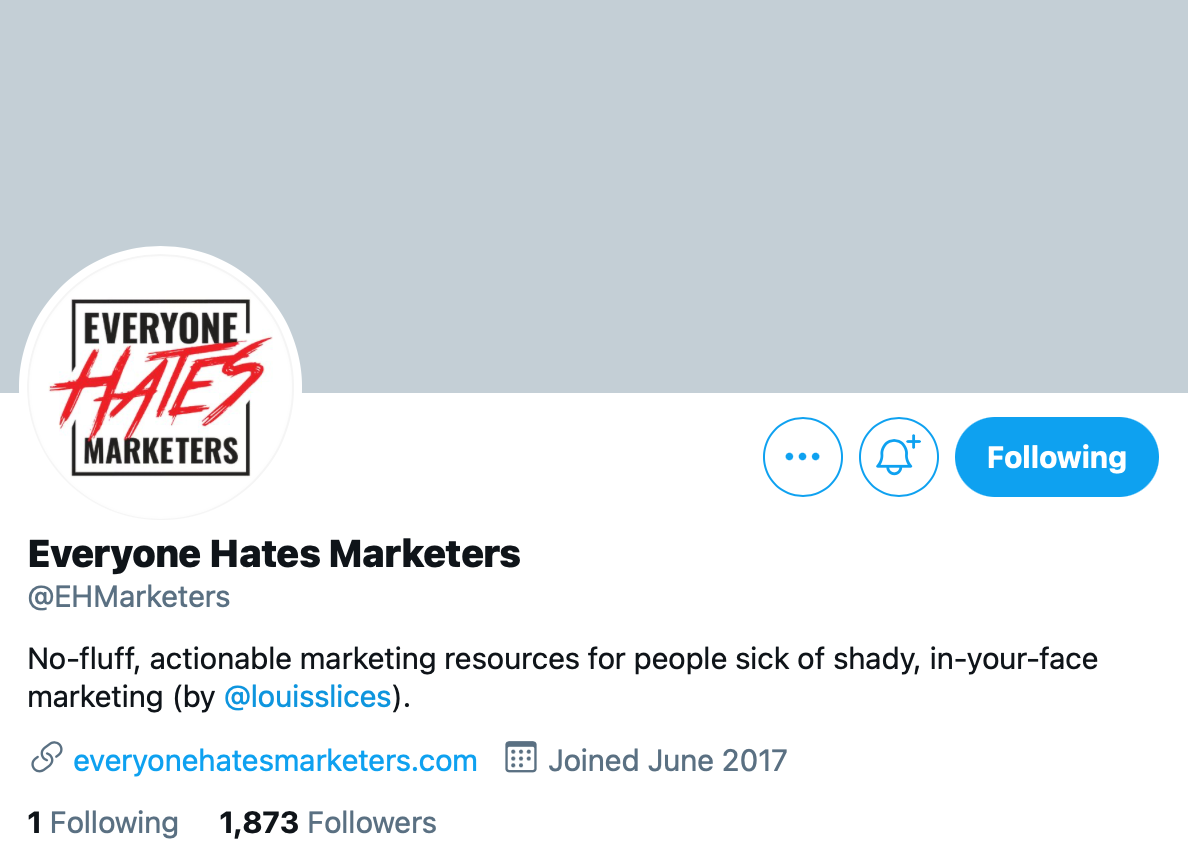The image size is (1188, 860).
Task: Click the chain link icon beside website
Action: (x=46, y=758)
